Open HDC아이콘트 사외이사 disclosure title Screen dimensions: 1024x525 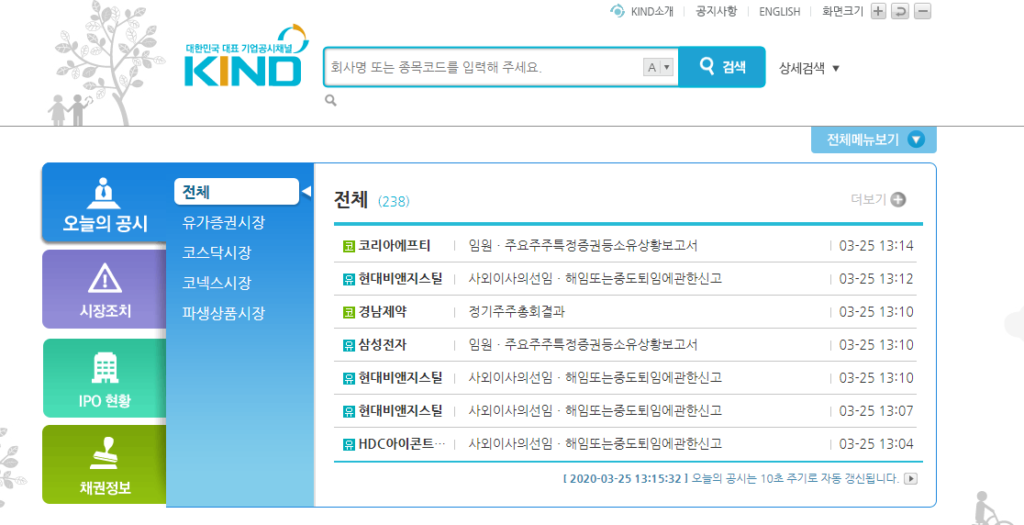coord(595,445)
